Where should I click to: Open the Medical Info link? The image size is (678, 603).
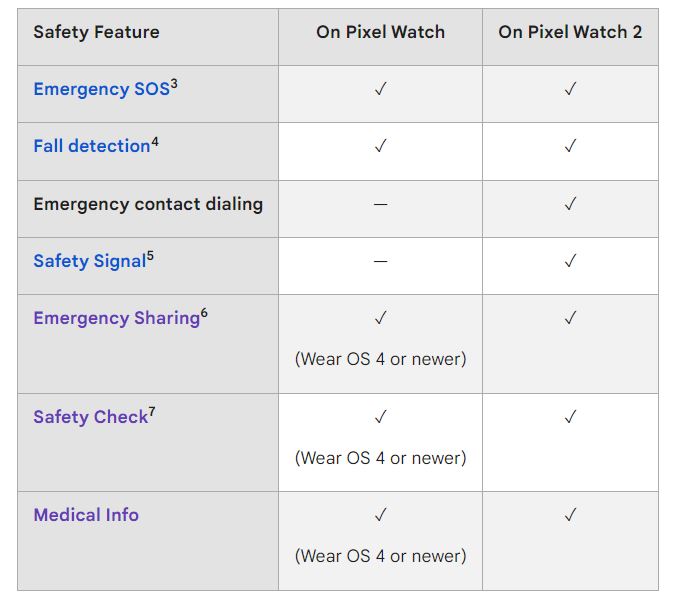click(86, 515)
